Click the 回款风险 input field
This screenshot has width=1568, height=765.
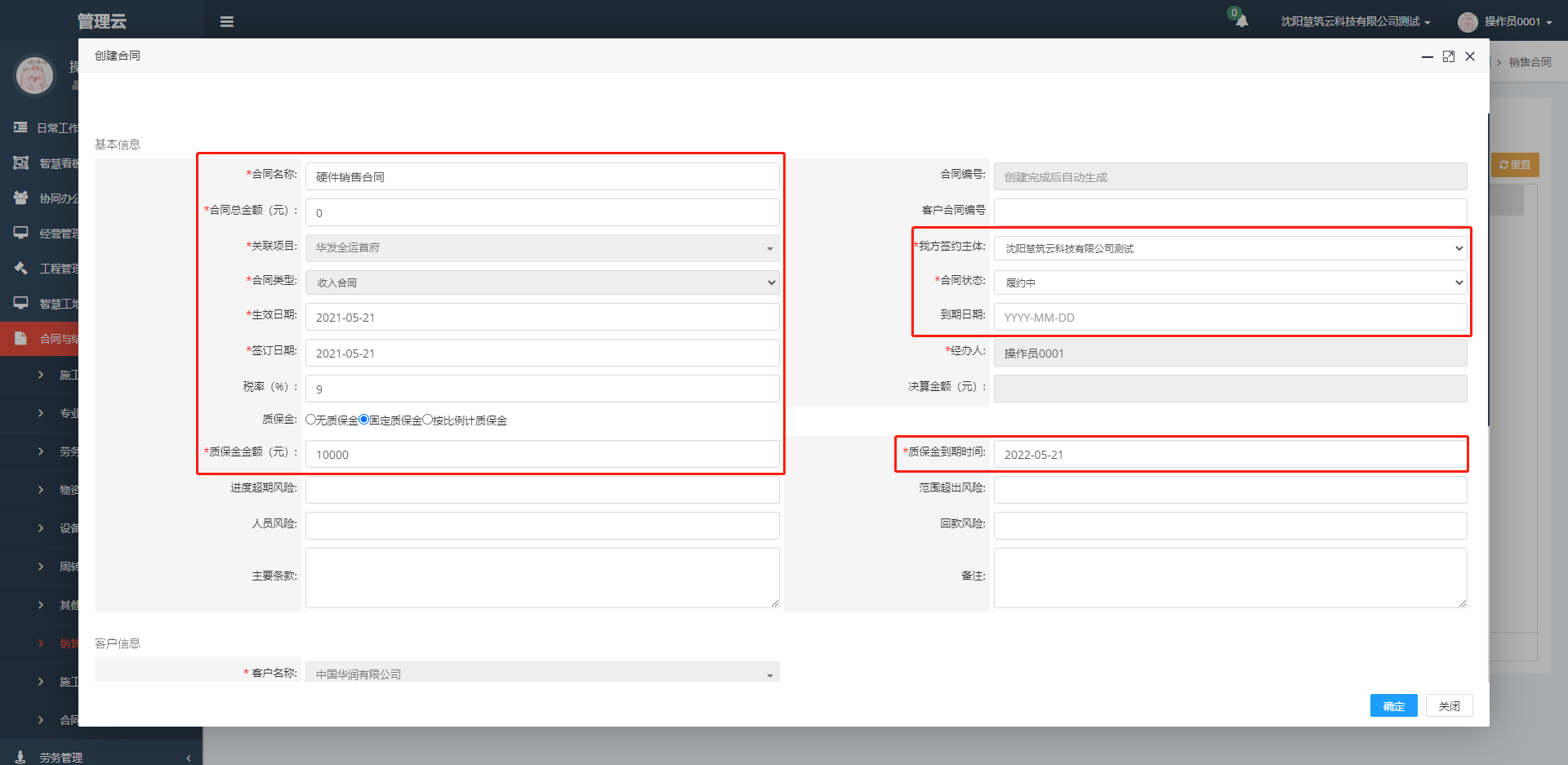point(1230,526)
